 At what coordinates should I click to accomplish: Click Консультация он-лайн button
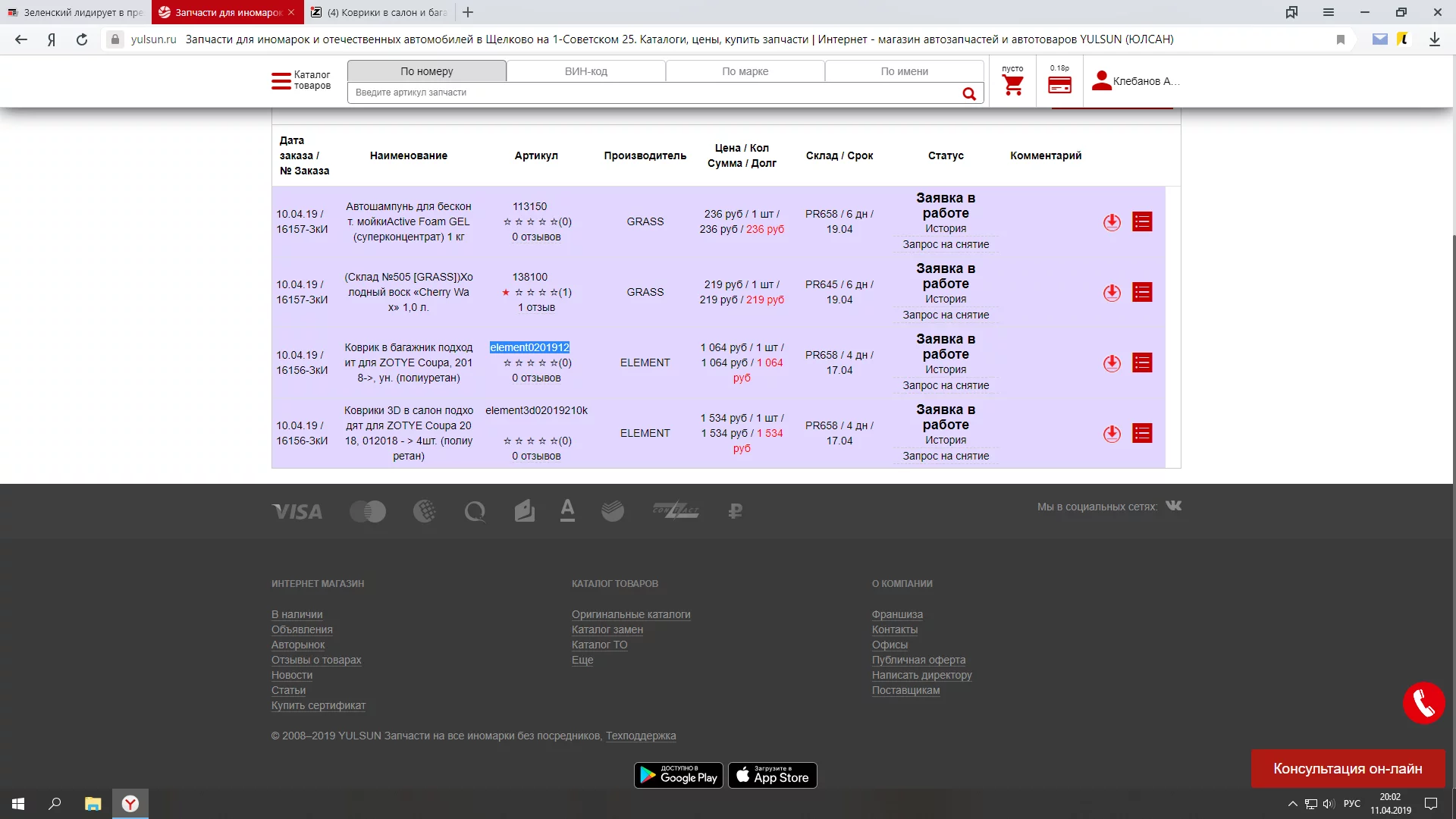[1348, 769]
